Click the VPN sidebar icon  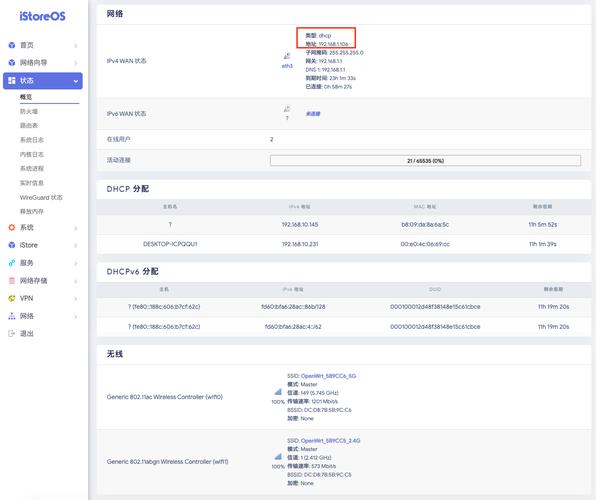coord(12,298)
